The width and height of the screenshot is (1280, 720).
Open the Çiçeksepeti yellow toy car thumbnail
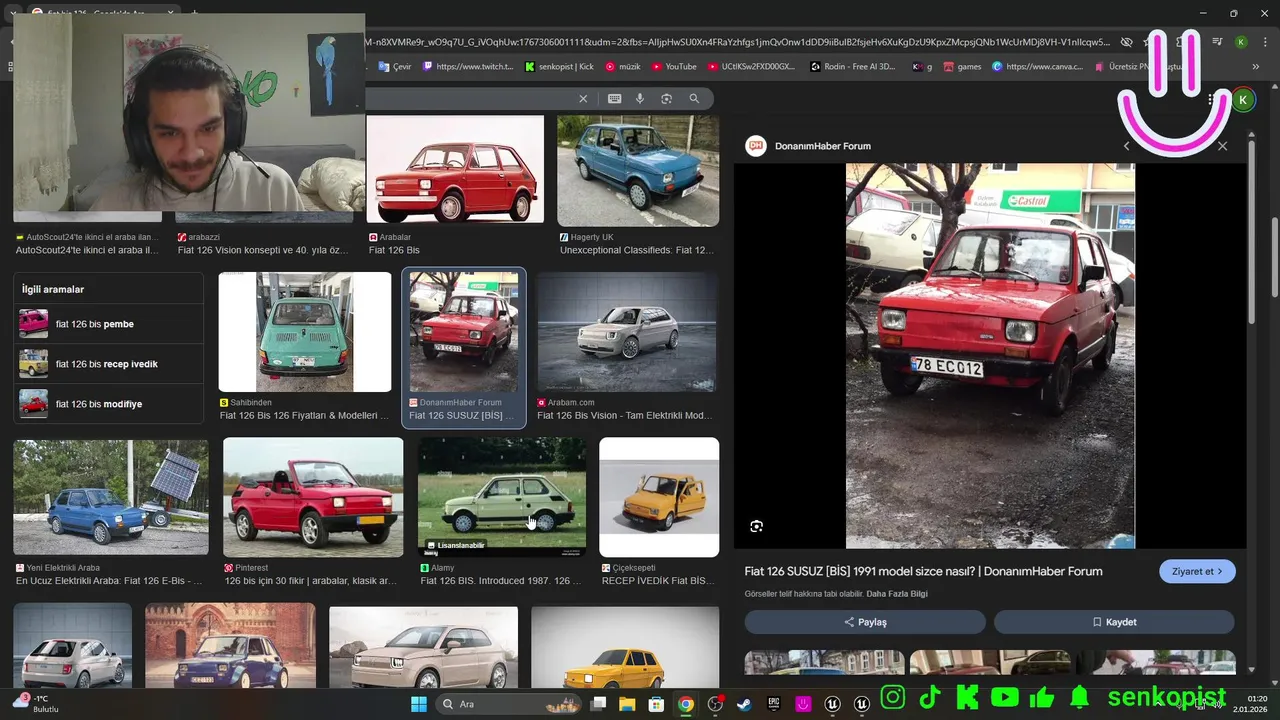click(659, 497)
